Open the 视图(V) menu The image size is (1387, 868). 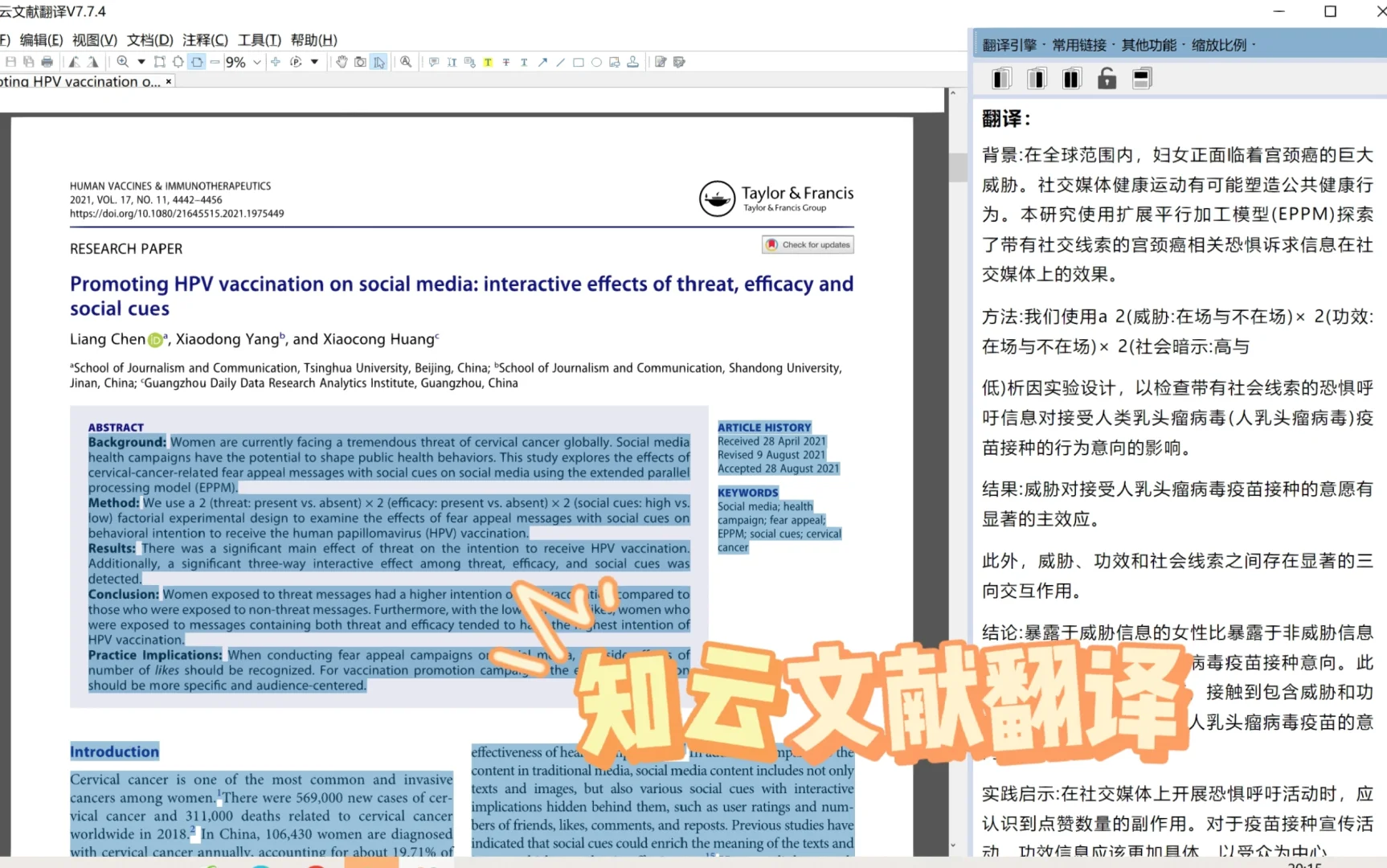[95, 39]
